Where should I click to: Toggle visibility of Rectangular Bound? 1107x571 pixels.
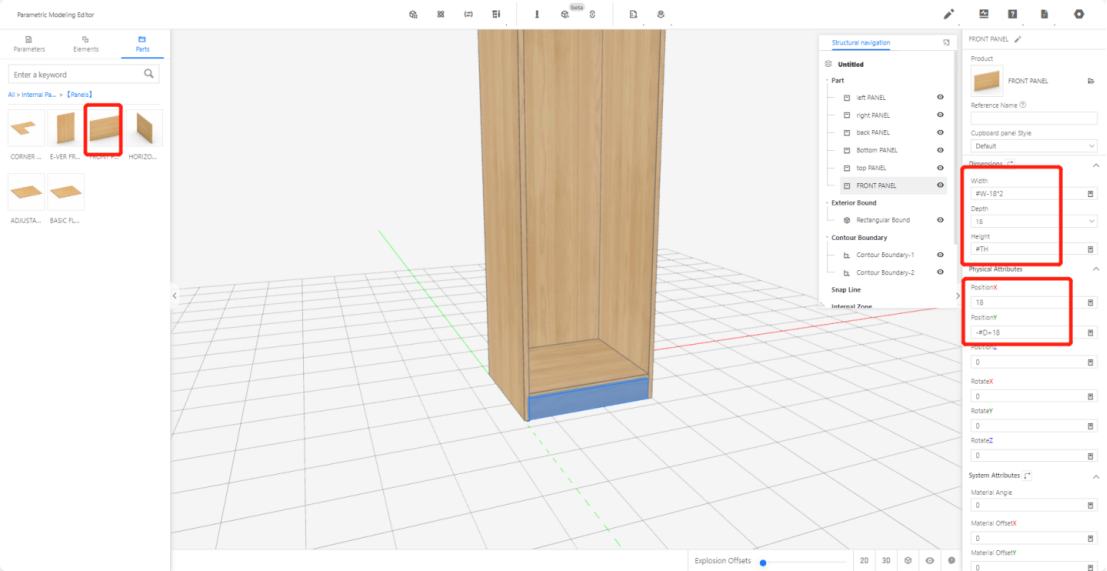[940, 220]
